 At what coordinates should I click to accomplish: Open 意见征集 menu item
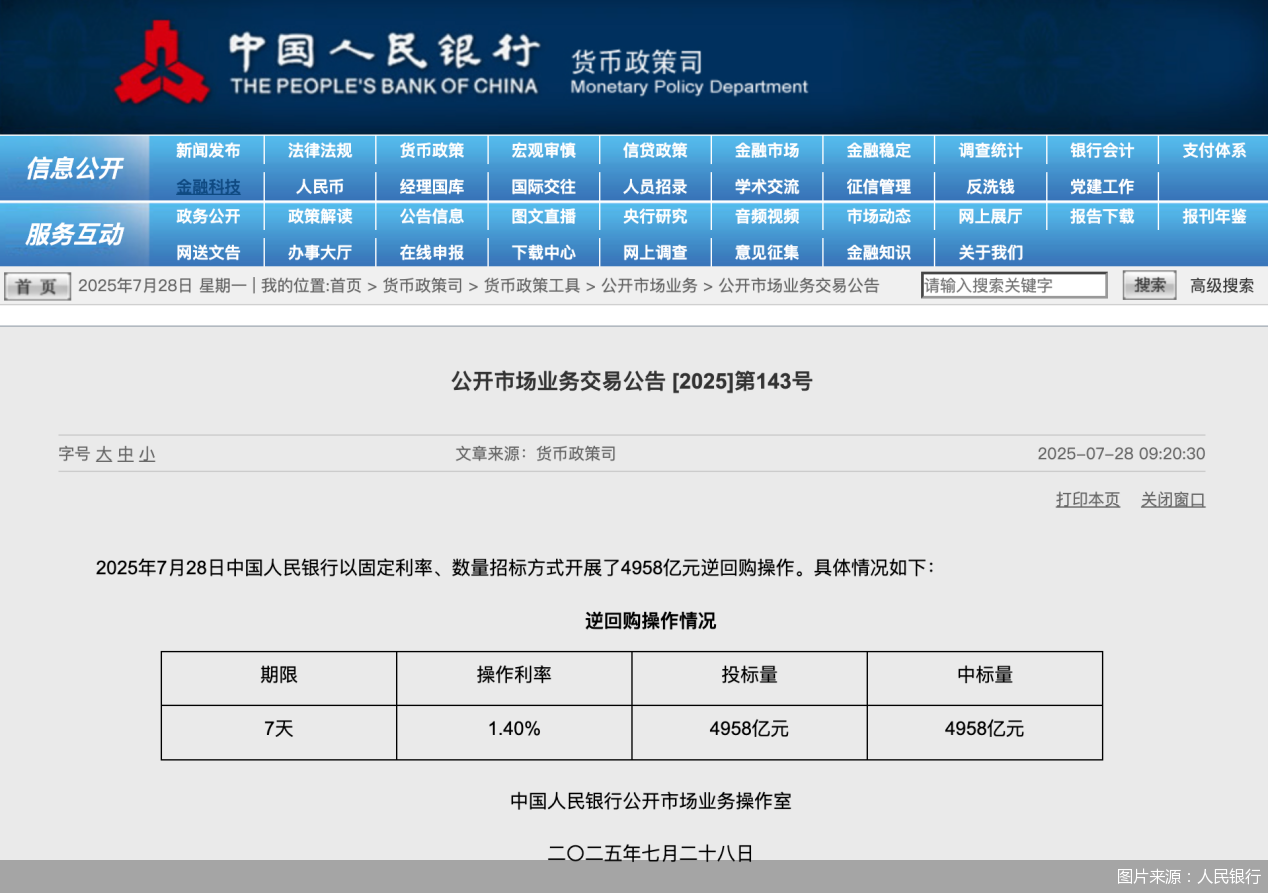tap(767, 253)
